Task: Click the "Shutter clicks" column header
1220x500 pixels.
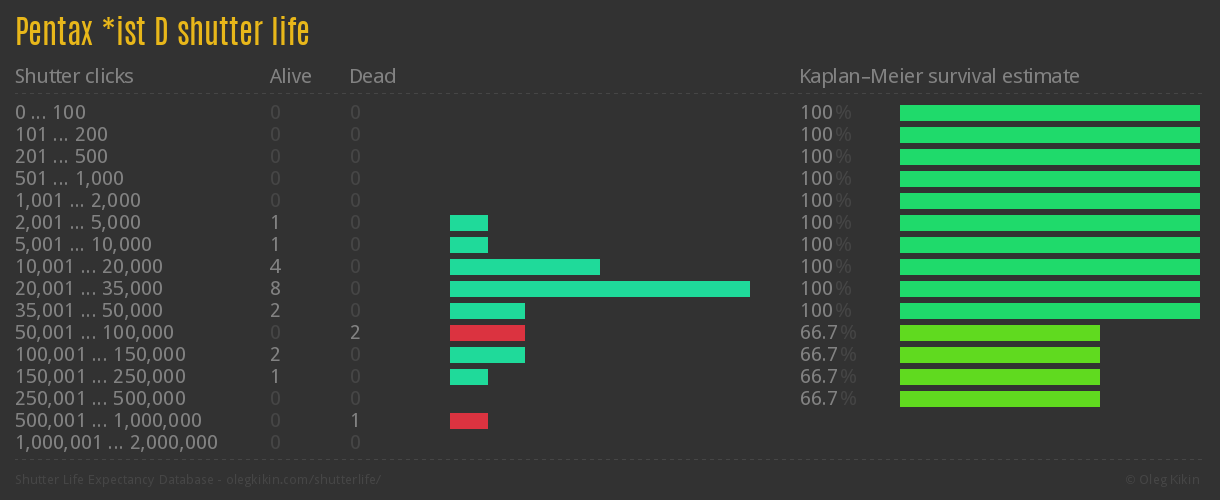Action: click(74, 76)
